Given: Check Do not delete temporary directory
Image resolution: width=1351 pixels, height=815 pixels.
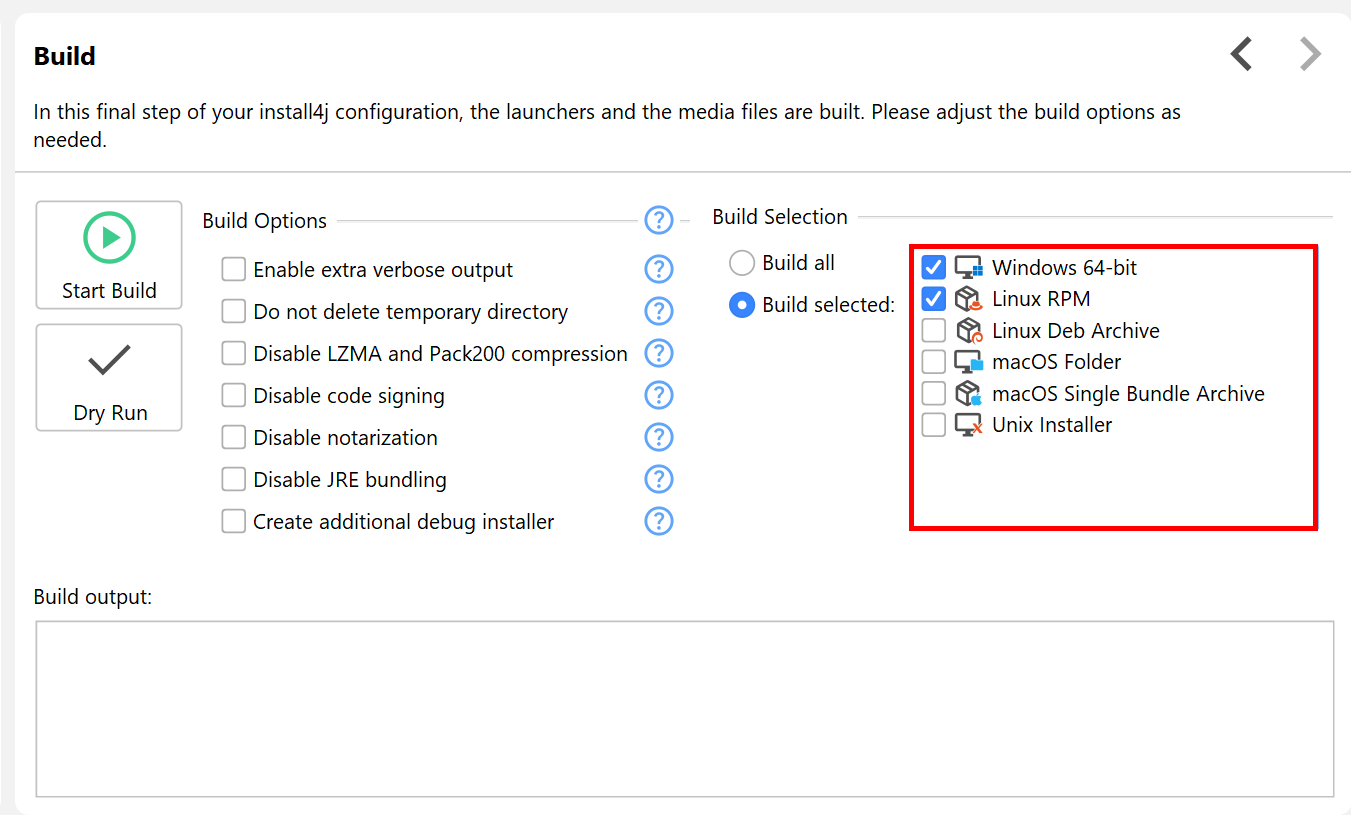Looking at the screenshot, I should pos(234,312).
